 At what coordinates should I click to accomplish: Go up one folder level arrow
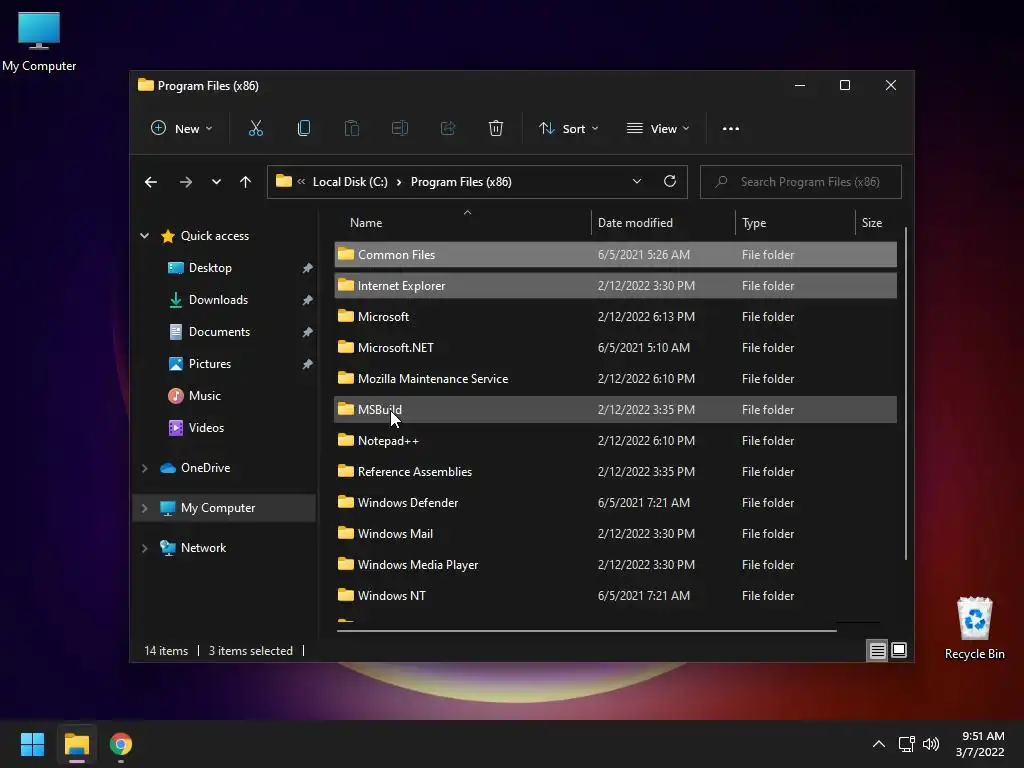pyautogui.click(x=246, y=182)
